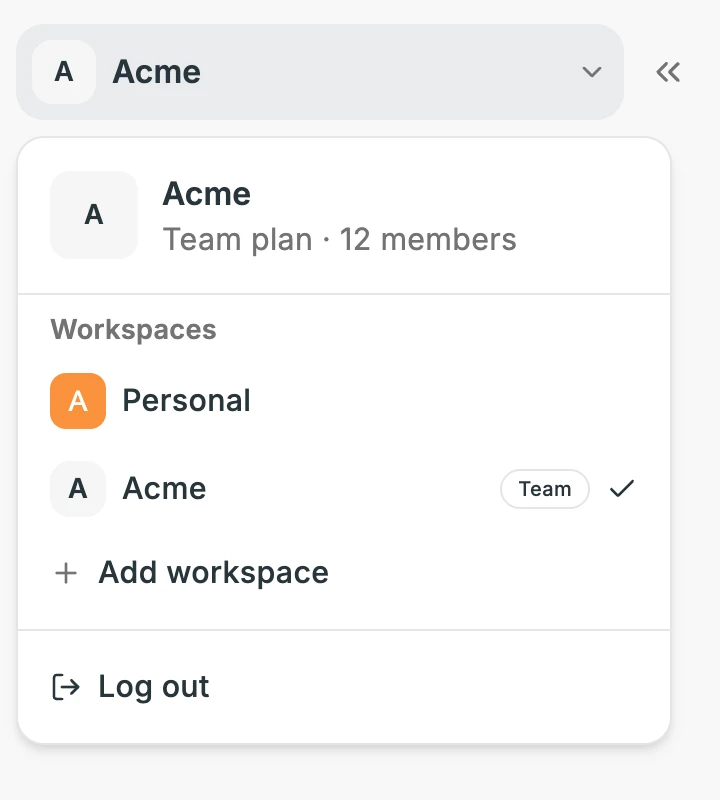Viewport: 720px width, 800px height.
Task: Switch to the Personal workspace
Action: [x=344, y=401]
